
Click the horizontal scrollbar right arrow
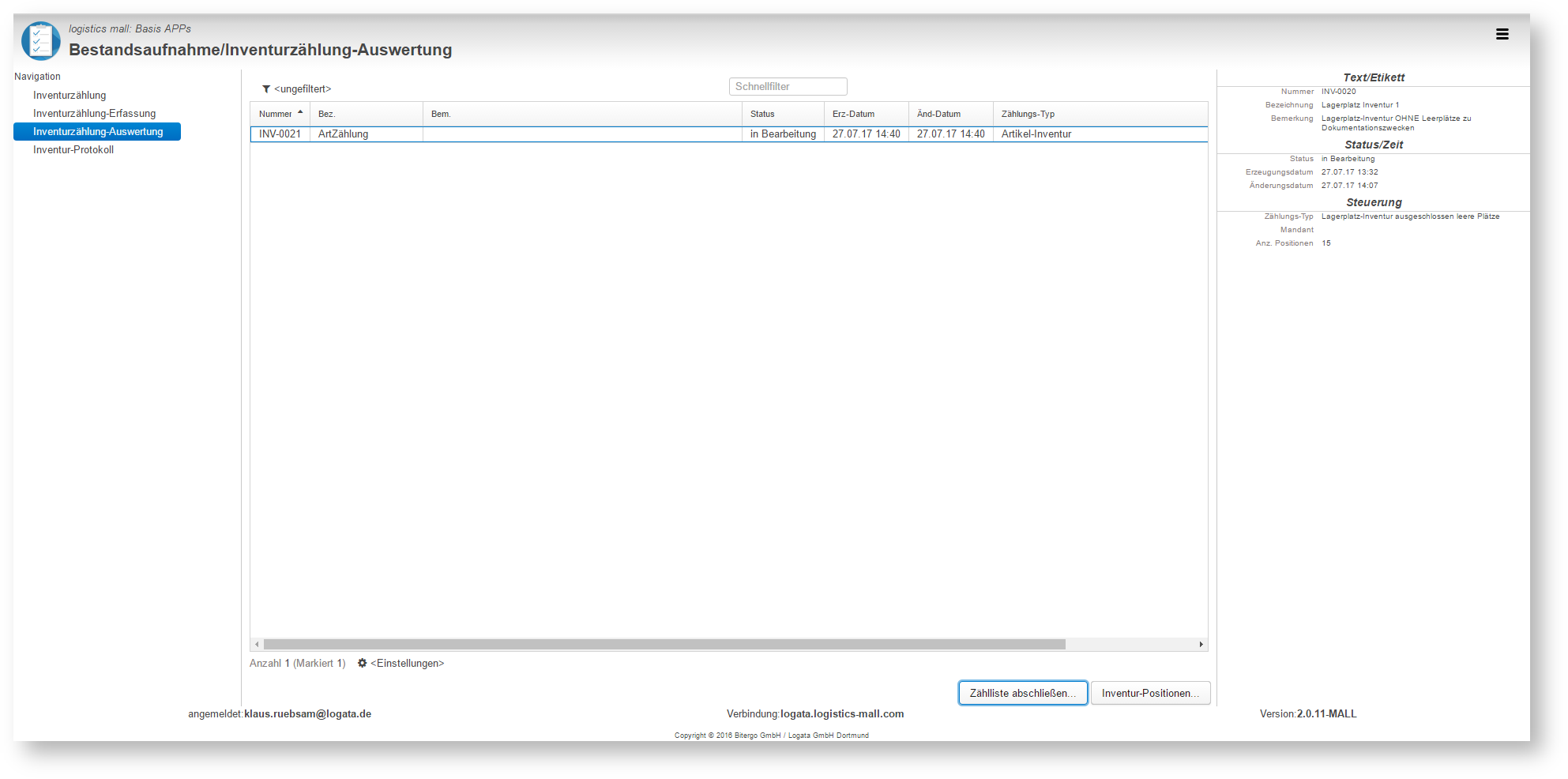1201,644
